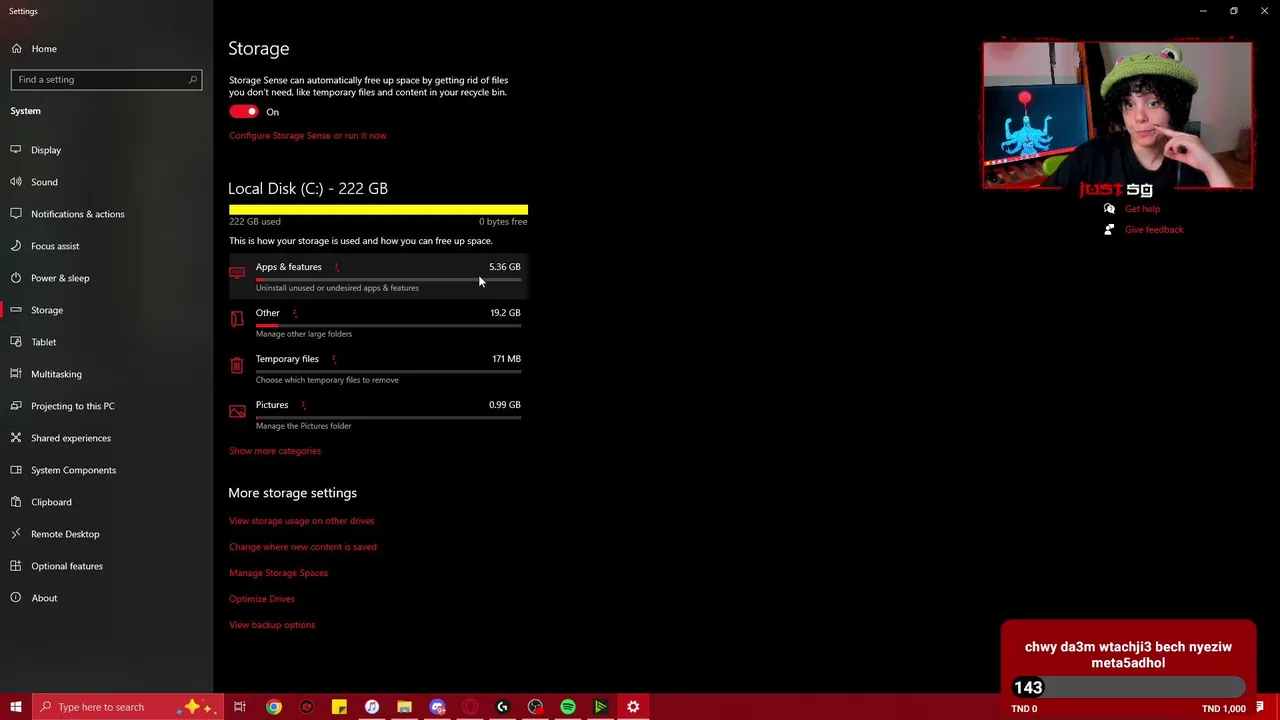This screenshot has width=1280, height=720.
Task: Open Power & sleep via its power icon
Action: pyautogui.click(x=16, y=278)
